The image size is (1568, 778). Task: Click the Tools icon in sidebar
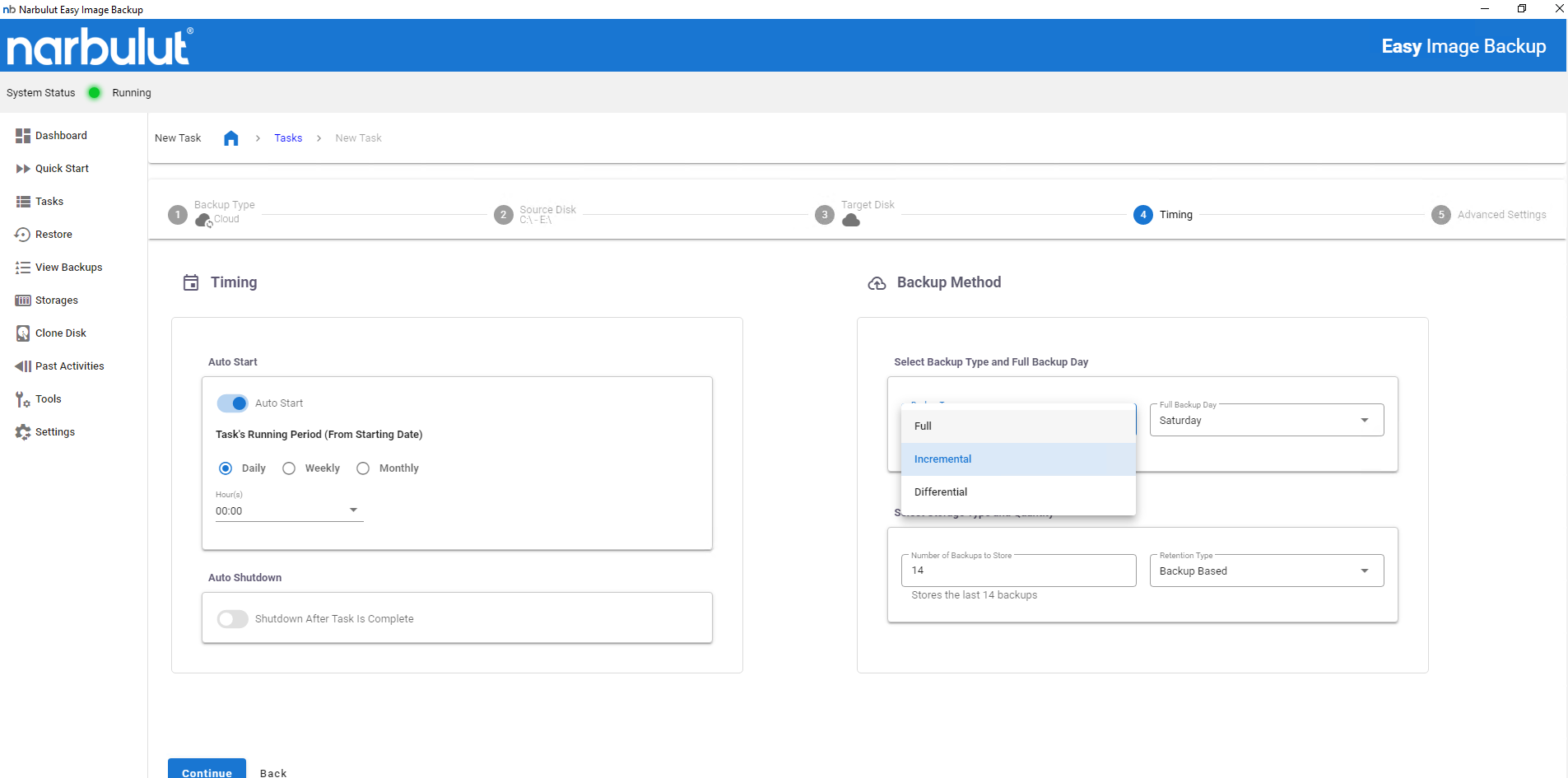pyautogui.click(x=23, y=399)
